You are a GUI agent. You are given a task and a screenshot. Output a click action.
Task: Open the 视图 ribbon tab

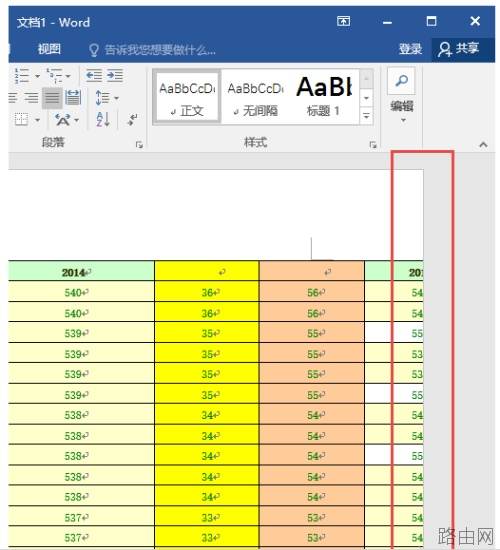(x=49, y=49)
